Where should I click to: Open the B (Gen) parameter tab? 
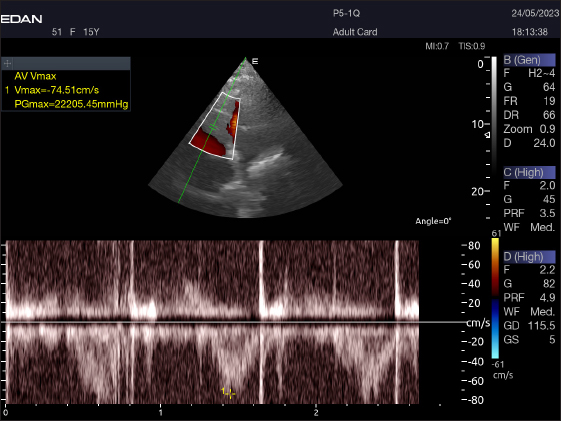click(529, 60)
